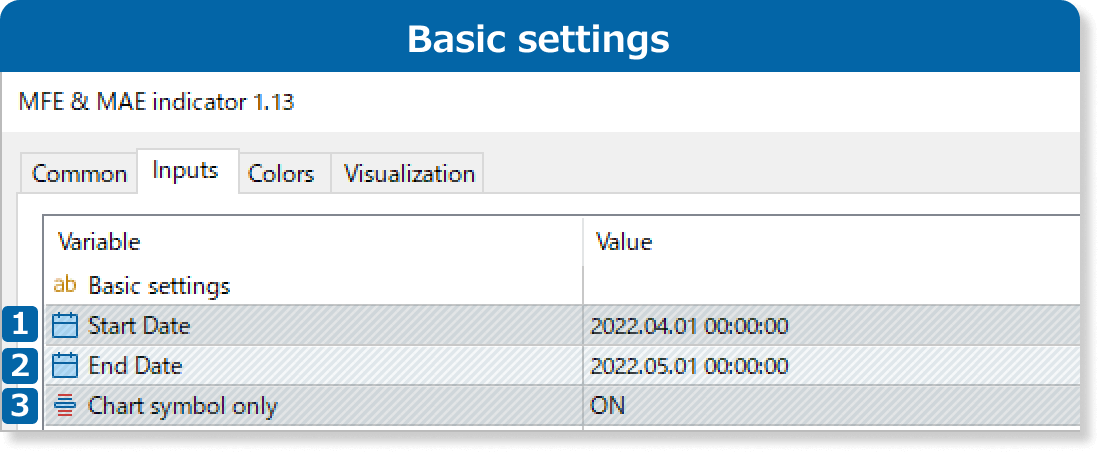Click the Chart symbol only row icon
Image resolution: width=1100 pixels, height=456 pixels.
click(x=65, y=406)
